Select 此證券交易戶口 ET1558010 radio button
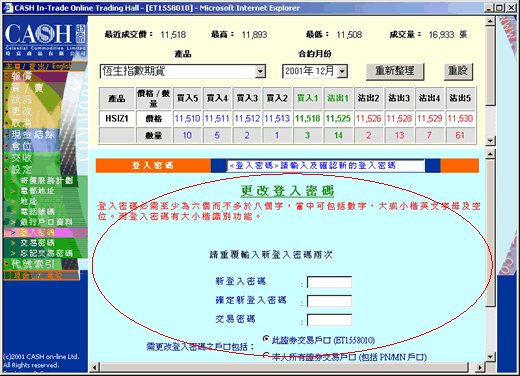The width and height of the screenshot is (520, 376). click(x=266, y=339)
